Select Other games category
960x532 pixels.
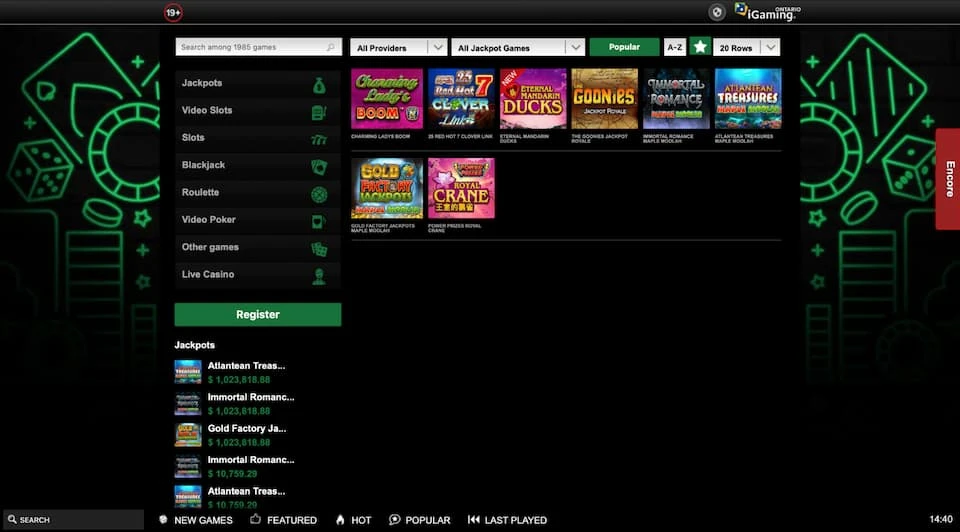tap(258, 248)
